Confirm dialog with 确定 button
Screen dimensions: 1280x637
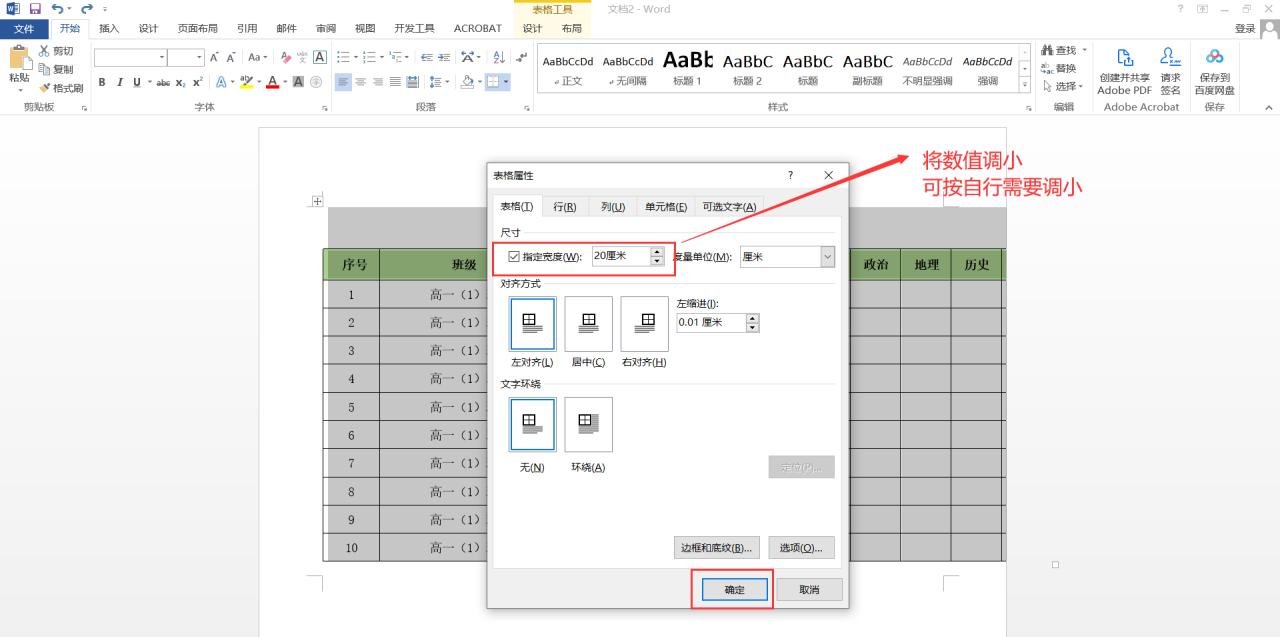(734, 590)
